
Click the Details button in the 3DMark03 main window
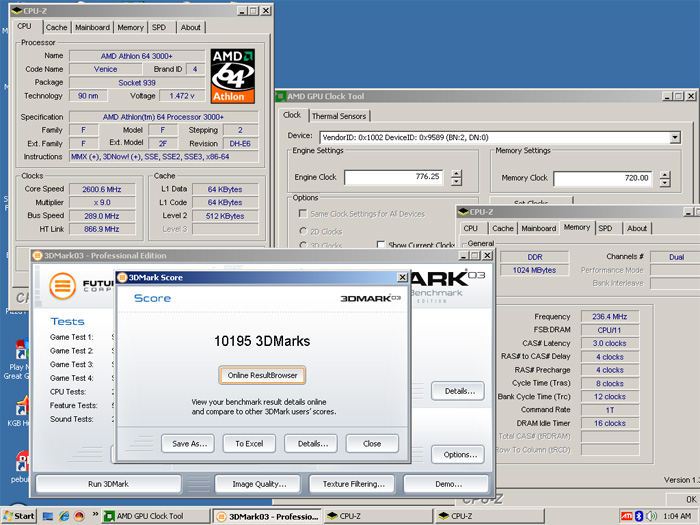pos(458,391)
